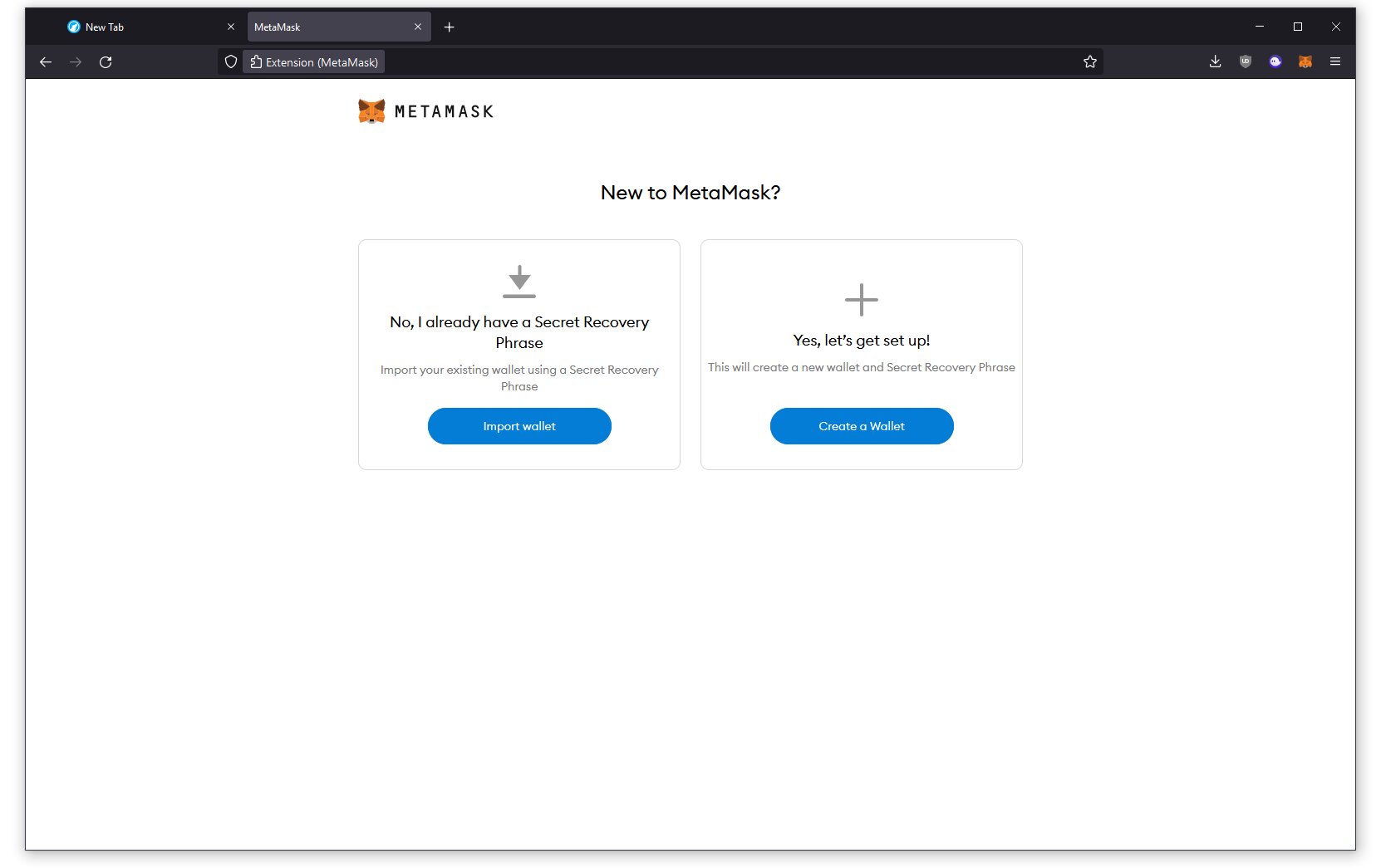Viewport: 1381px width, 868px height.
Task: Close the MetaMask tab
Action: click(x=418, y=27)
